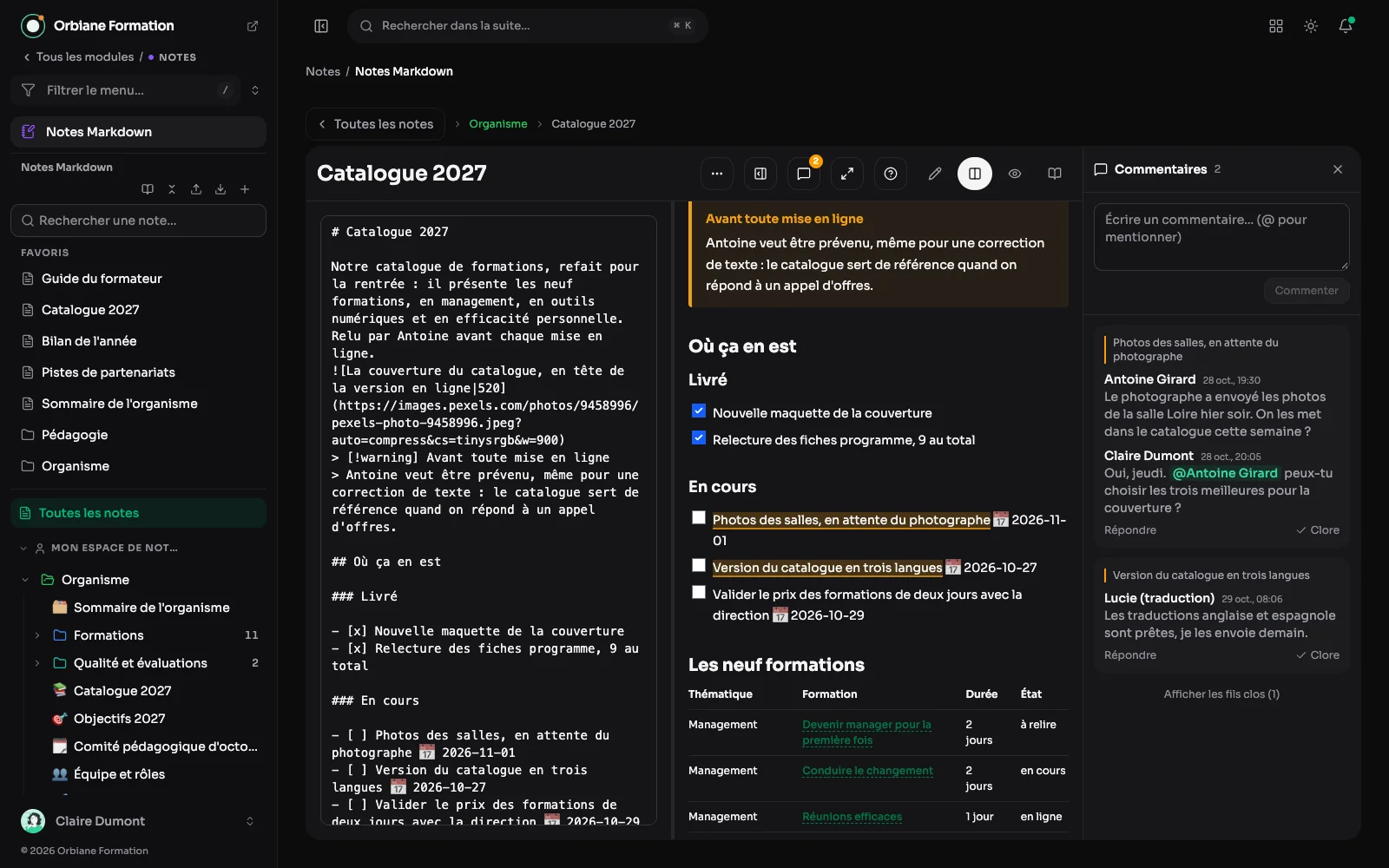
Task: Open reading mode book icon in note toolbar
Action: [1055, 174]
